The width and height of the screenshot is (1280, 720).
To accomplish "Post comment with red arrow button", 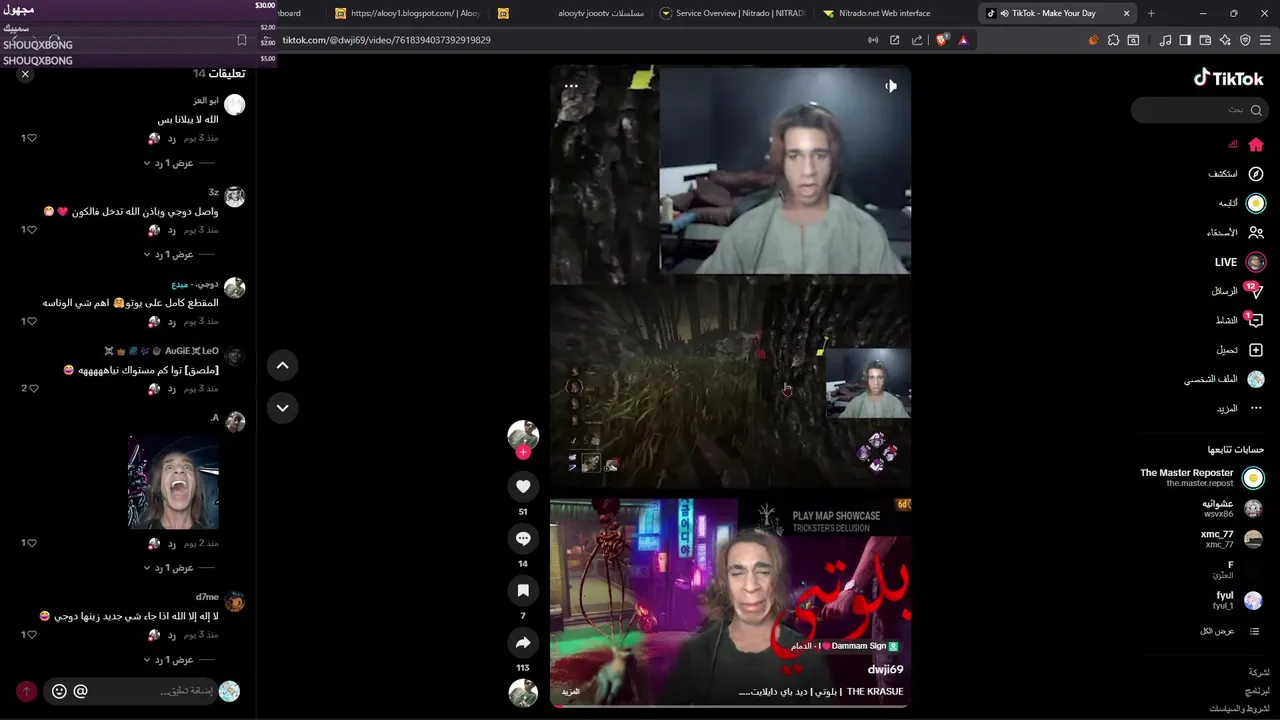I will tap(26, 691).
